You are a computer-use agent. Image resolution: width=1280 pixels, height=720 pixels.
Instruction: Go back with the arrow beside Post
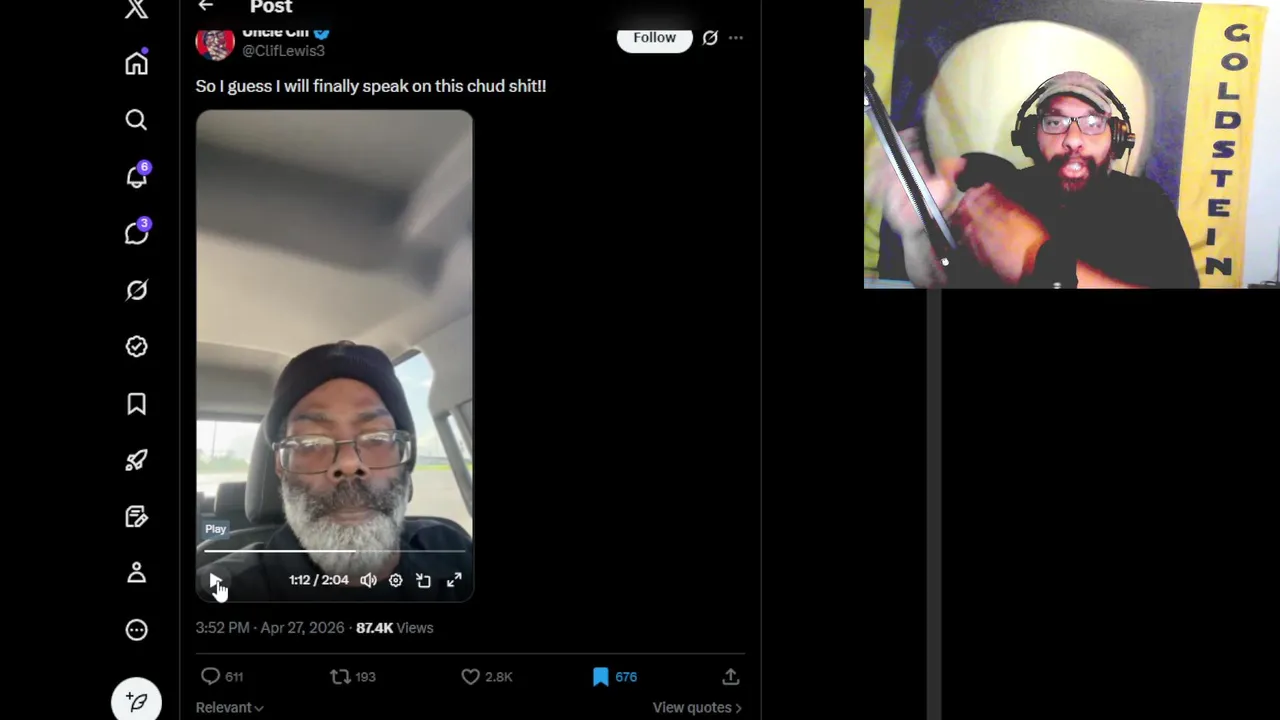[206, 6]
